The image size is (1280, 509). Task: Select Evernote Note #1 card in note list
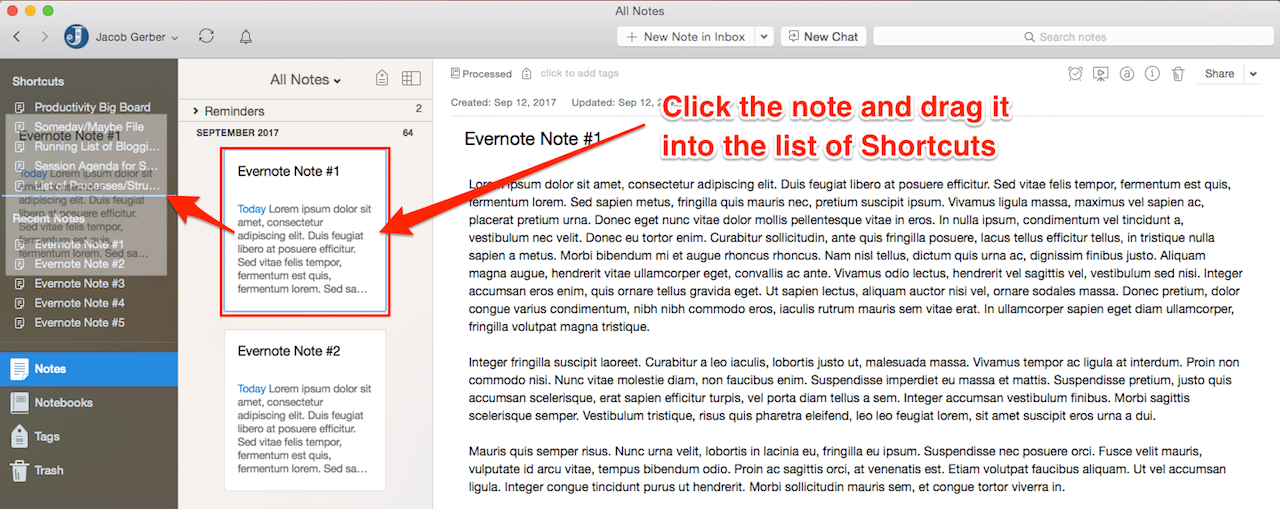point(305,232)
